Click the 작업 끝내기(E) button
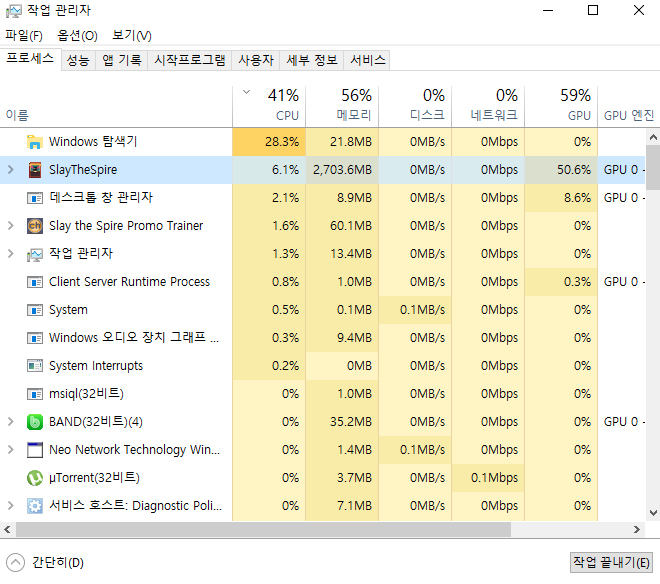The image size is (660, 584). (x=611, y=563)
